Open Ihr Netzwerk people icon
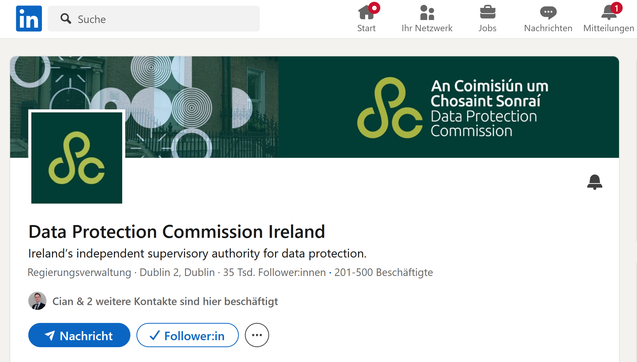This screenshot has width=637, height=362. tap(427, 13)
